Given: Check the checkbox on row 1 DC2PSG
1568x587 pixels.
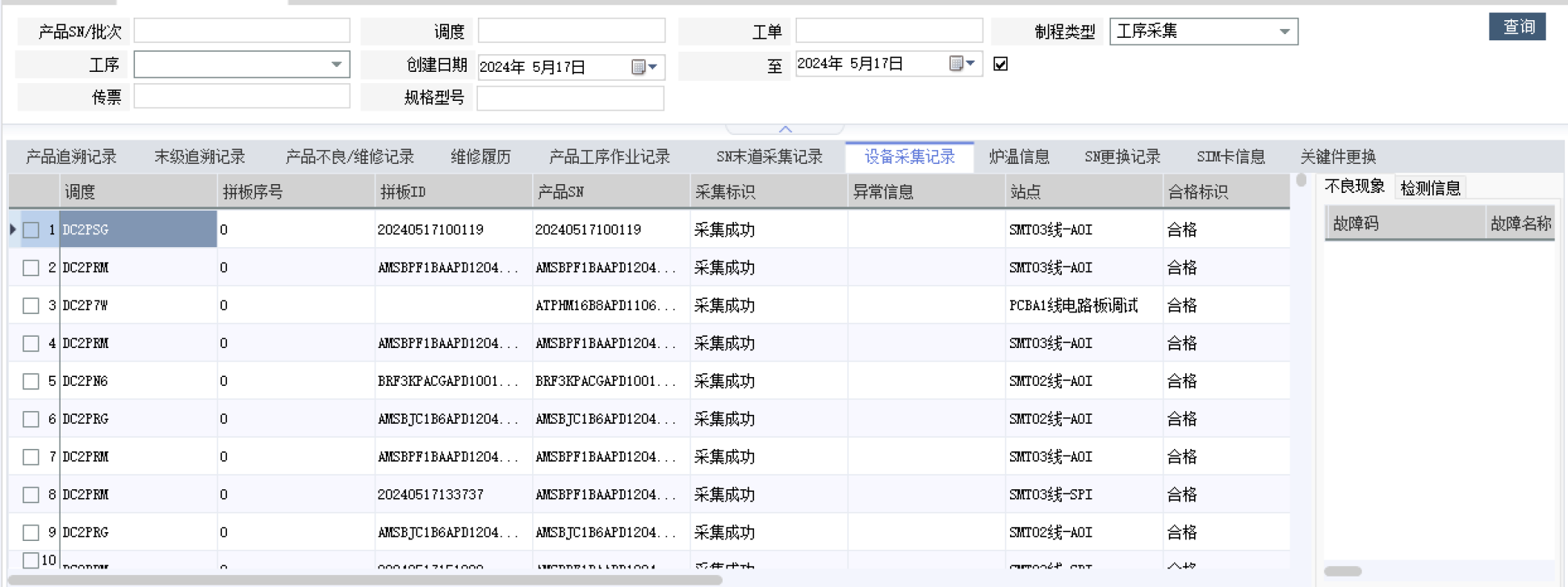Looking at the screenshot, I should pyautogui.click(x=31, y=230).
